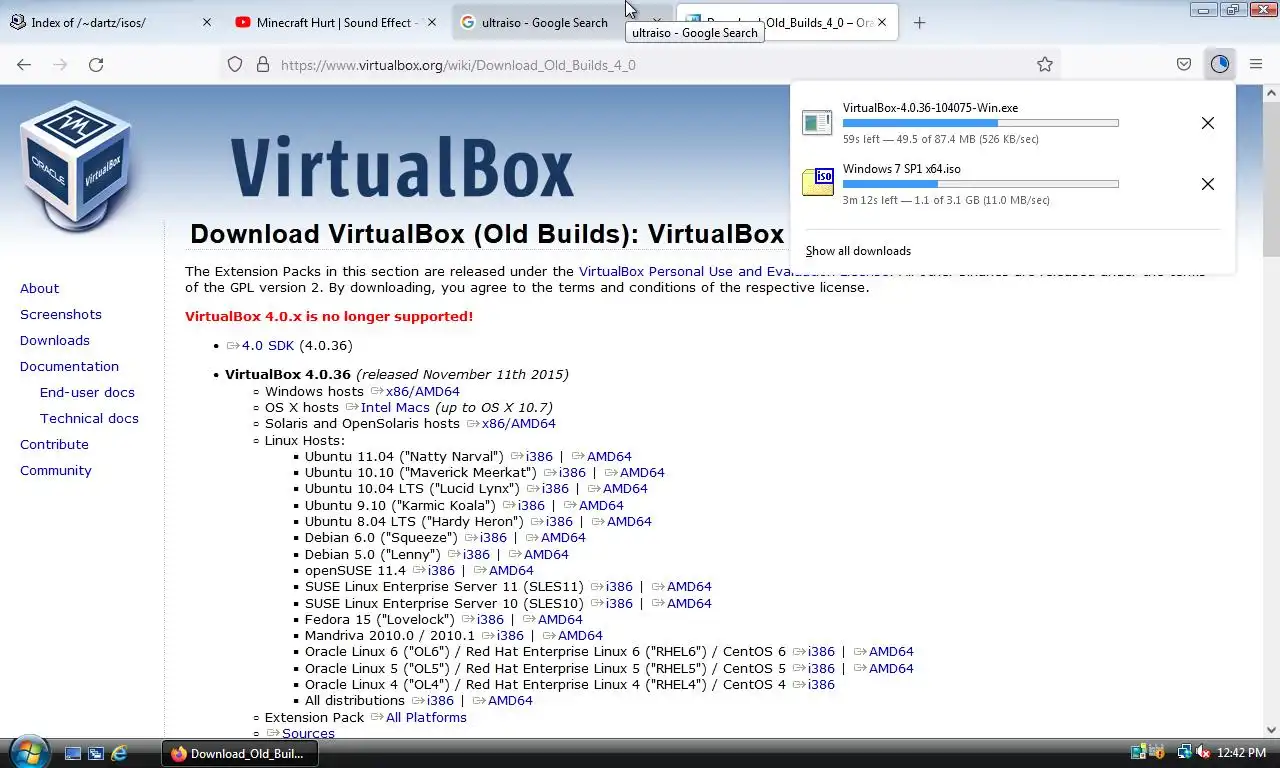This screenshot has width=1280, height=768.
Task: Download Ubuntu 11.04 Natty Narwhal i386
Action: 539,456
